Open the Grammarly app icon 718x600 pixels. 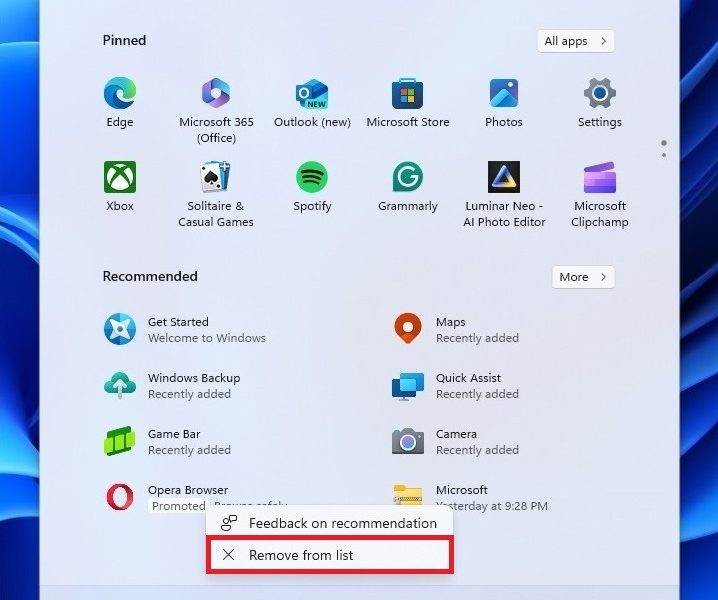[x=408, y=177]
